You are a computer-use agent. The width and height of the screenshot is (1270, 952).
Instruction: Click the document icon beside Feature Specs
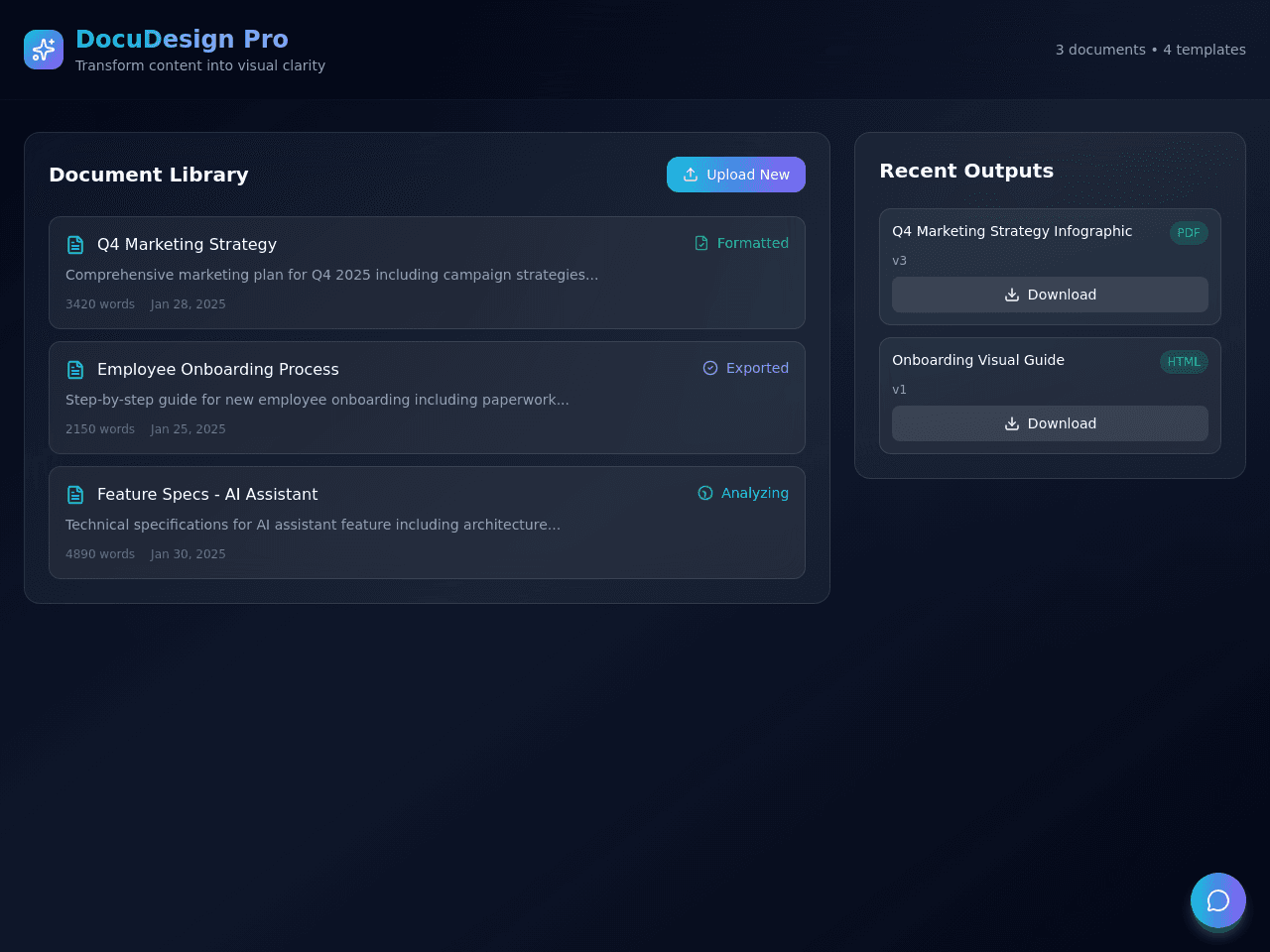point(75,495)
